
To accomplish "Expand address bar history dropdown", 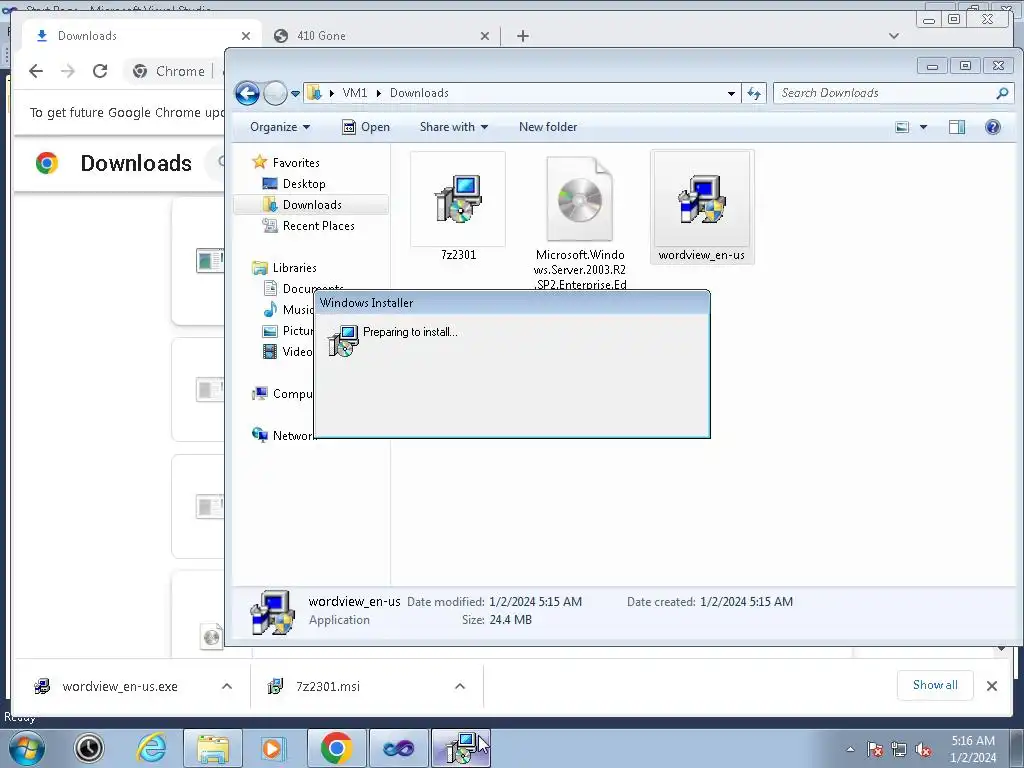I will [x=731, y=93].
